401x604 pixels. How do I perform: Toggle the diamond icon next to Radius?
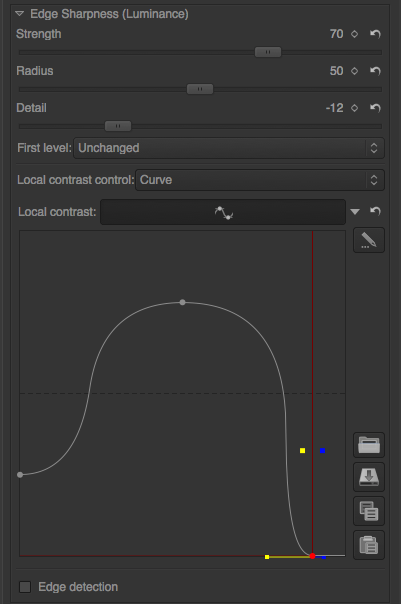coord(354,71)
